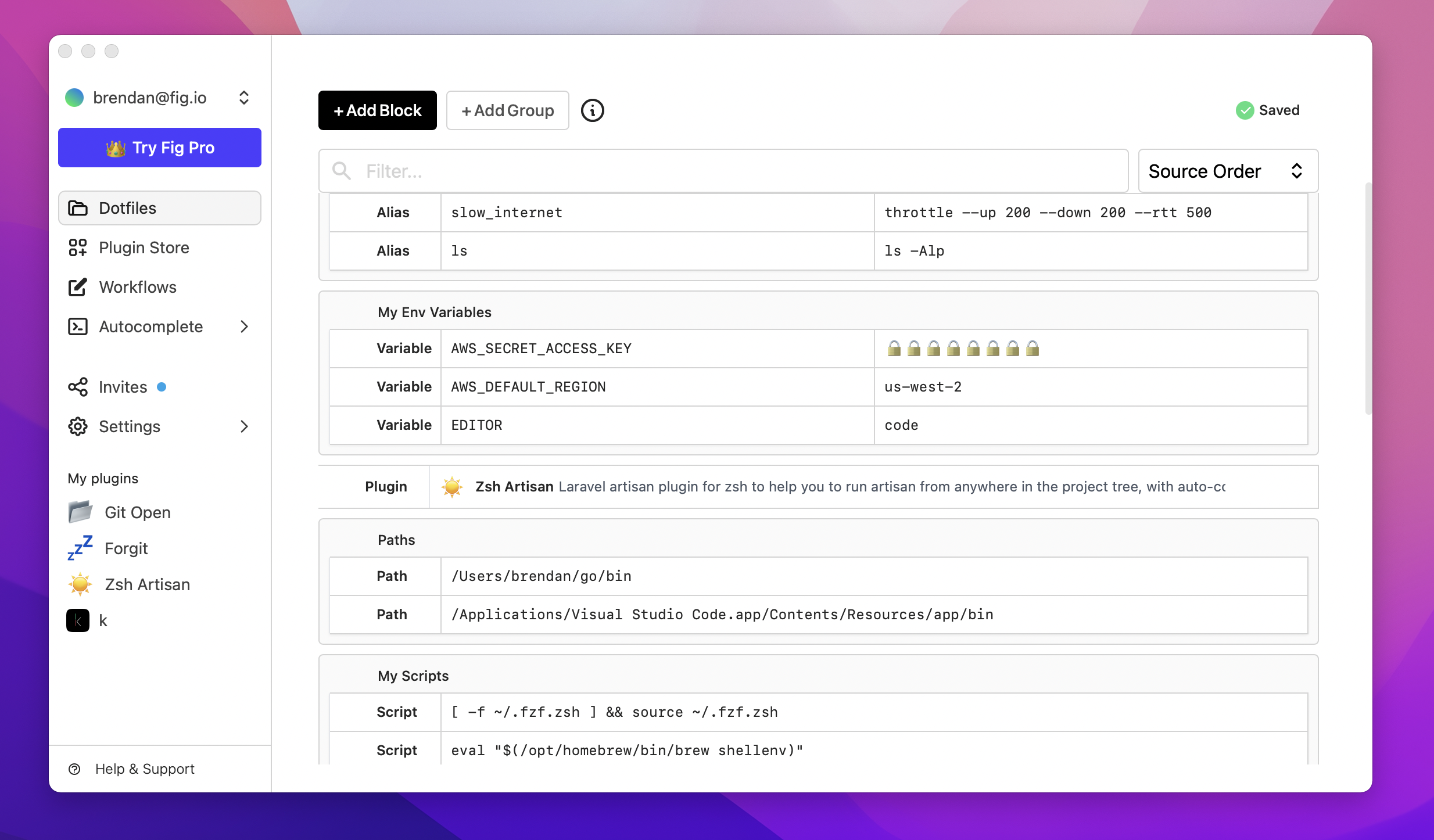Select the Visual Studio Code app path
This screenshot has height=840, width=1434.
click(874, 615)
